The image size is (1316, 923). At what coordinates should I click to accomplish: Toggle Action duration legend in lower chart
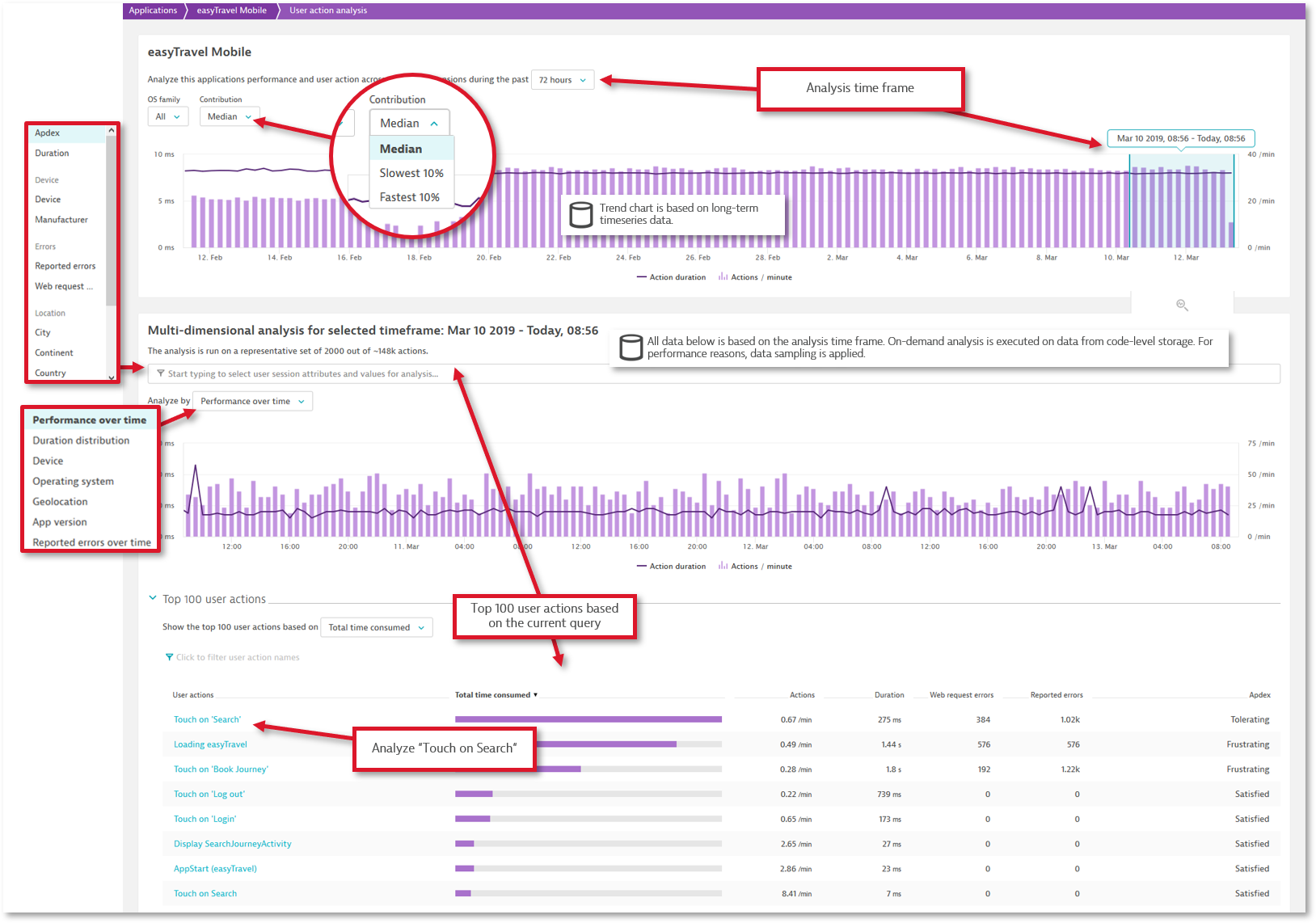pyautogui.click(x=671, y=567)
